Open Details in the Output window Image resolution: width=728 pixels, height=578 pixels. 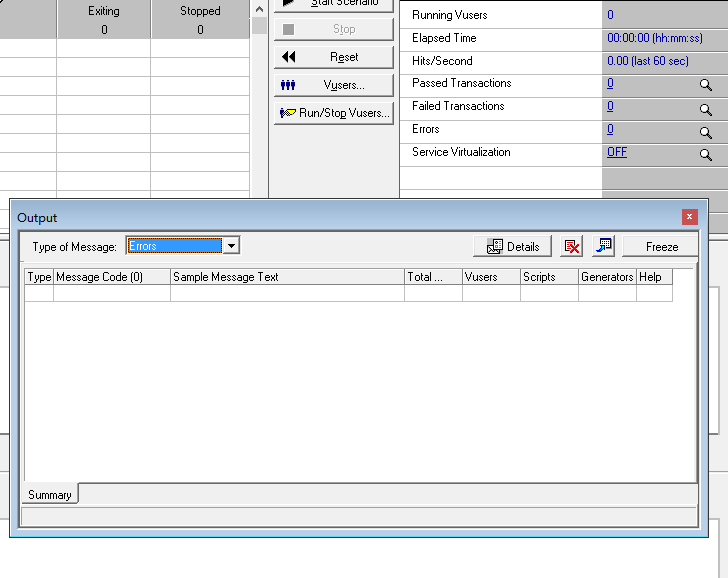[x=513, y=247]
